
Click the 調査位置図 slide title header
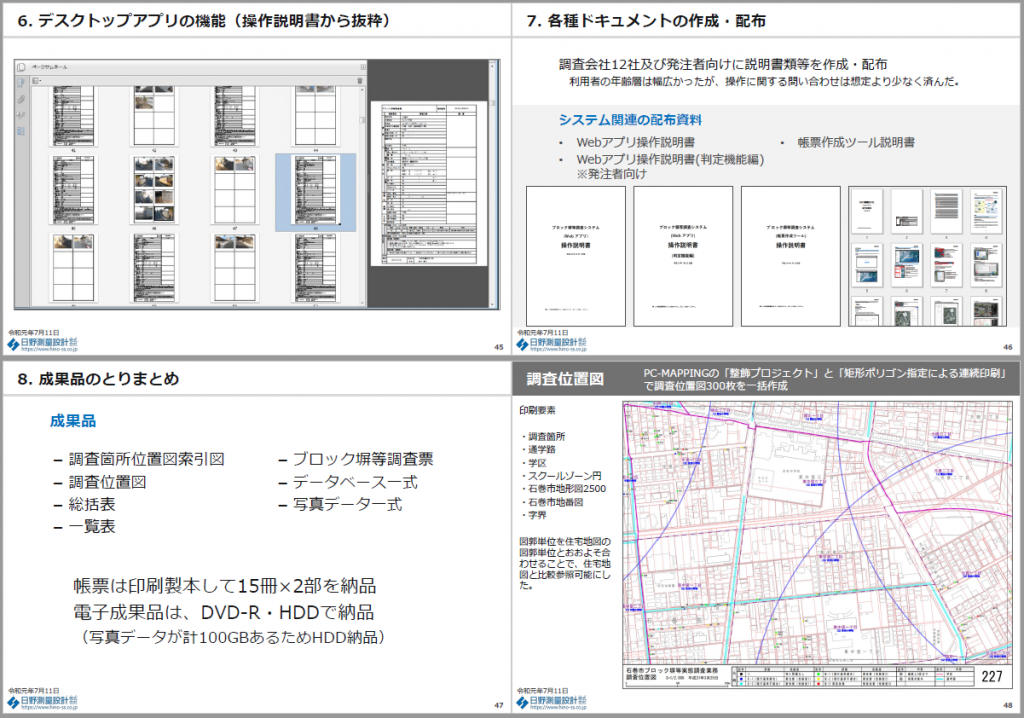(x=566, y=379)
